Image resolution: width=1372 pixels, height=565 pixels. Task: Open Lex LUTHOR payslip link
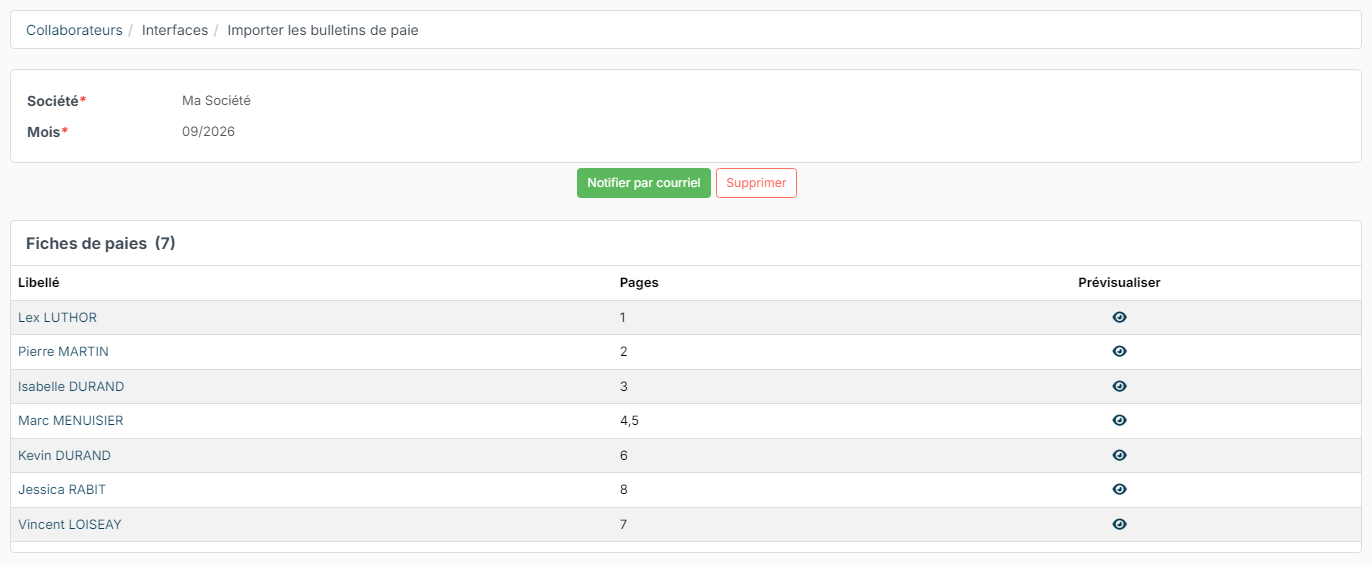click(x=57, y=317)
